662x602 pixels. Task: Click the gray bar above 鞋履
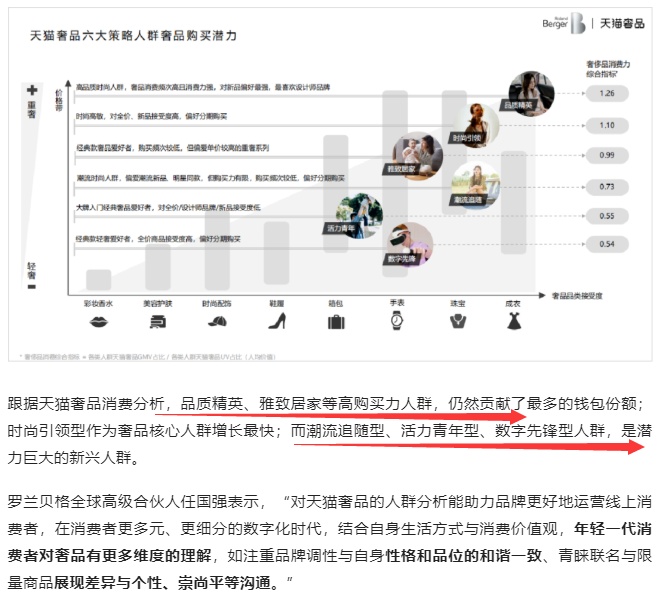277,253
